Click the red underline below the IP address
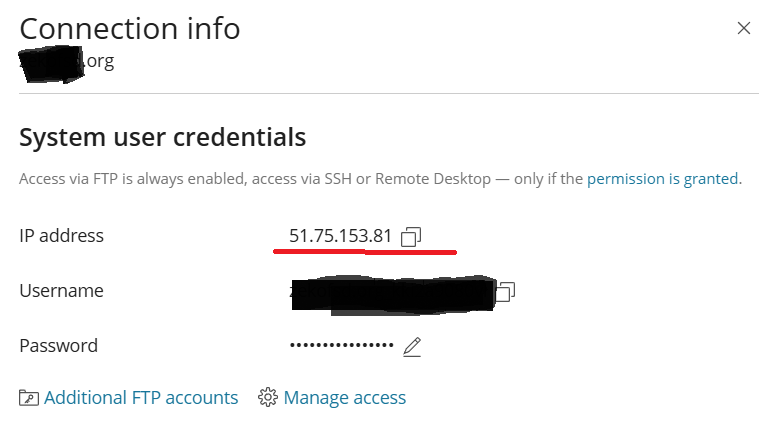The height and width of the screenshot is (431, 781). [x=365, y=252]
